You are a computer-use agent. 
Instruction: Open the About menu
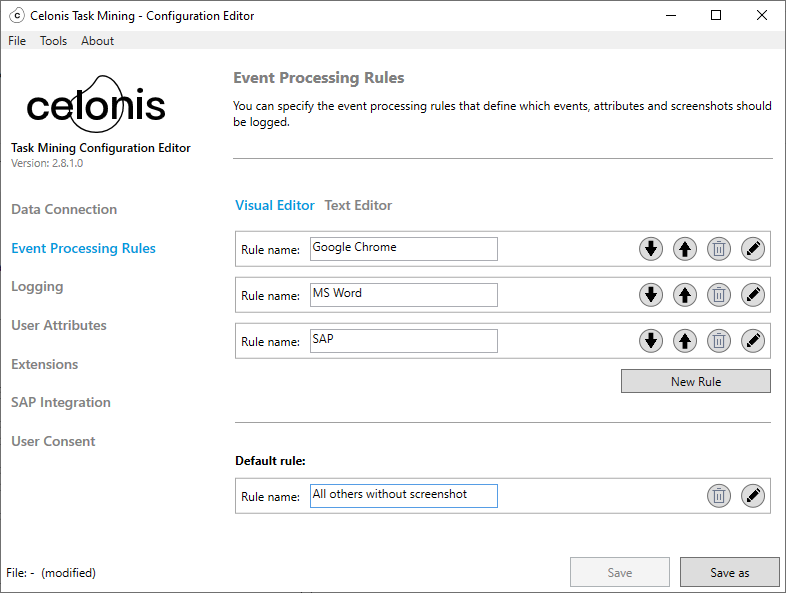click(97, 41)
